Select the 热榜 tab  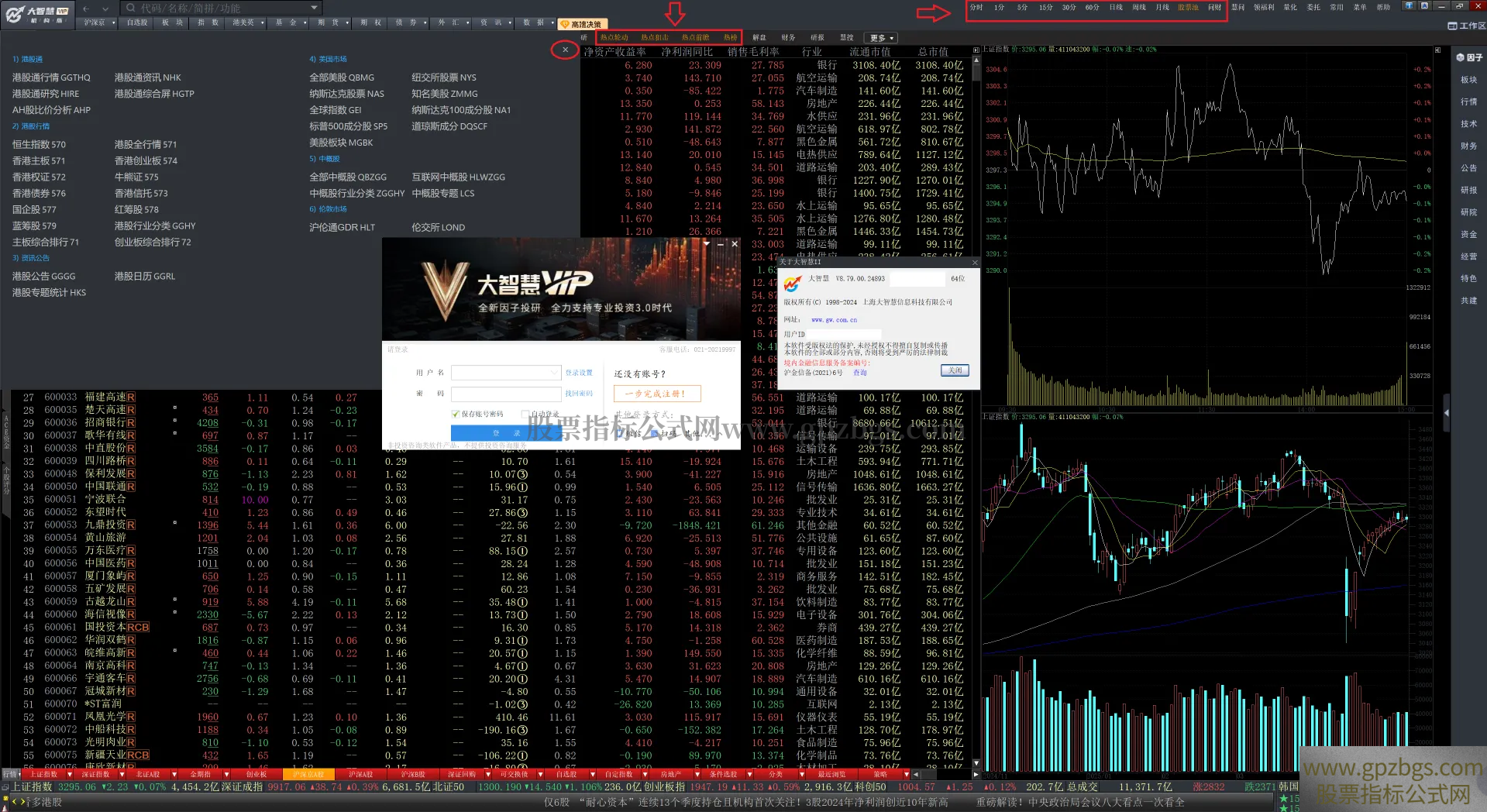pyautogui.click(x=730, y=37)
